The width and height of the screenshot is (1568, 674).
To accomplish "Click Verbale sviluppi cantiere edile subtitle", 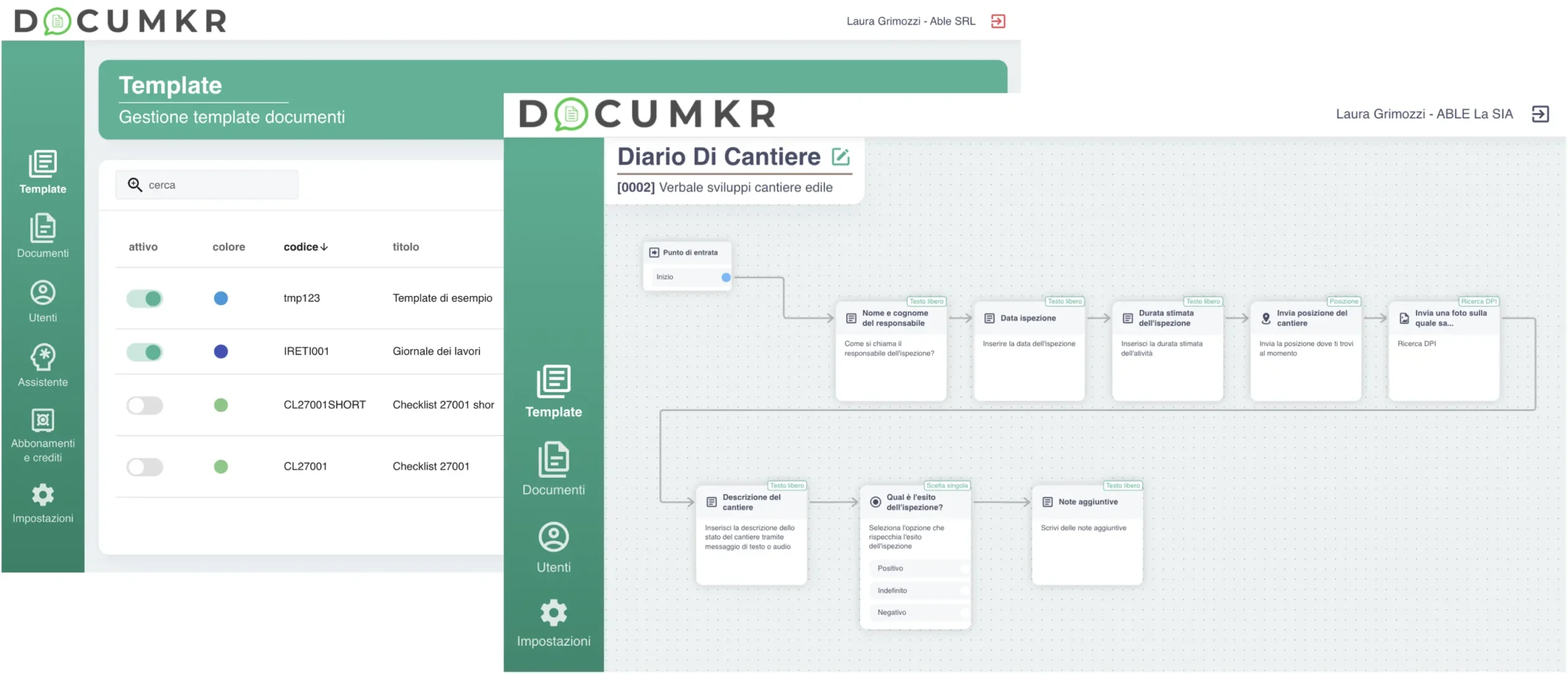I will point(745,187).
